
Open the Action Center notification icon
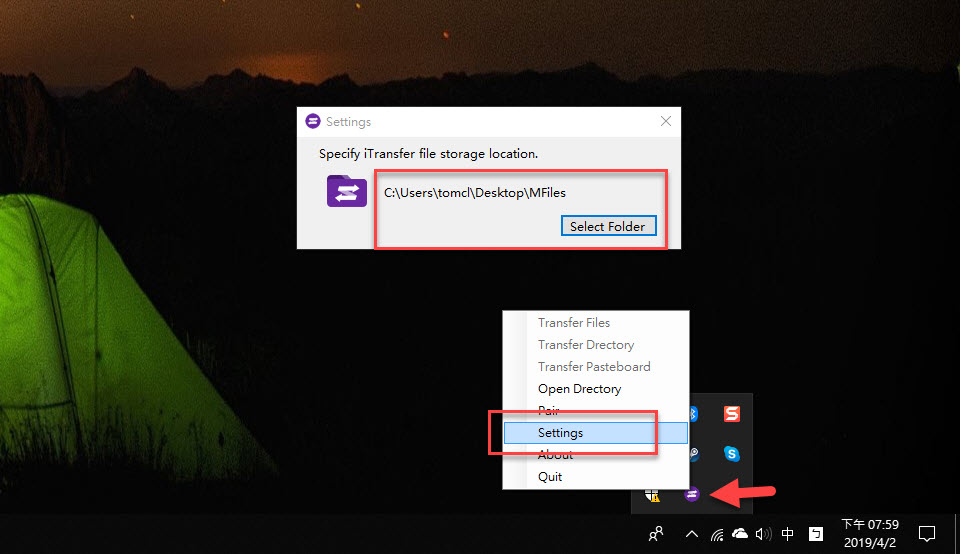click(x=927, y=534)
